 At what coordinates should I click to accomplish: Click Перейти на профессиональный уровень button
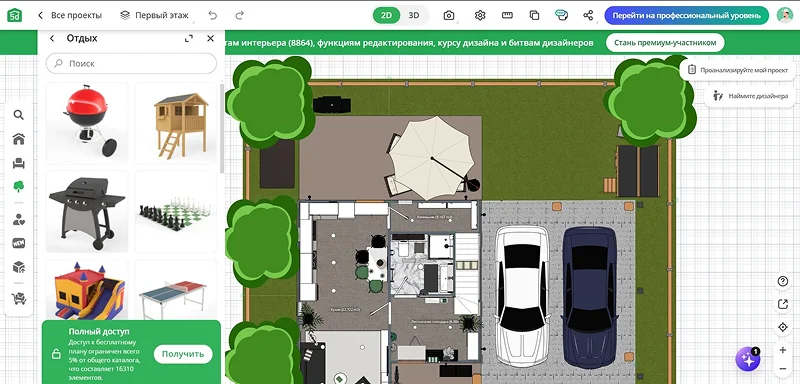click(x=686, y=15)
